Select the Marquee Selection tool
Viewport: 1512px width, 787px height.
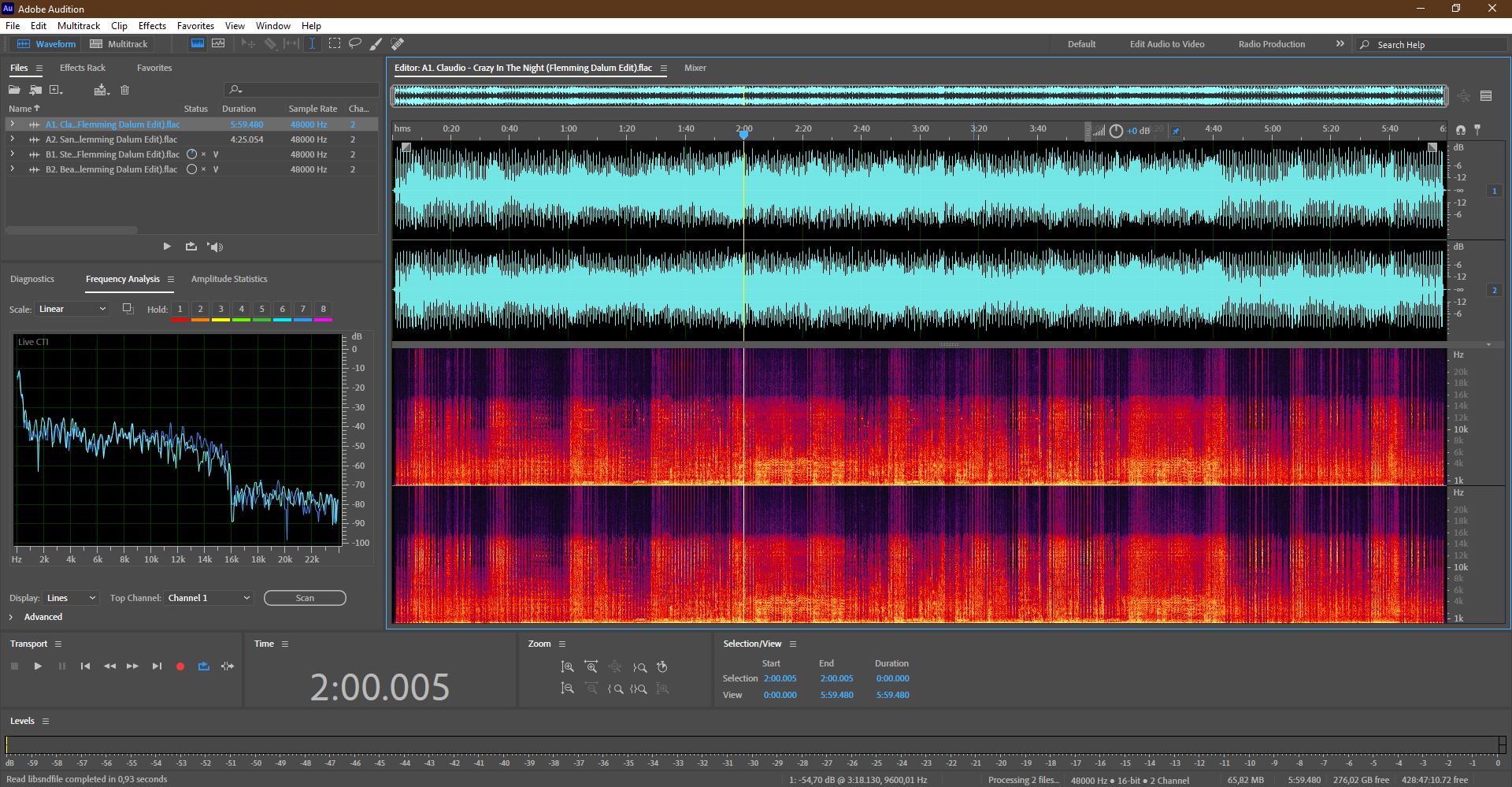pyautogui.click(x=335, y=43)
